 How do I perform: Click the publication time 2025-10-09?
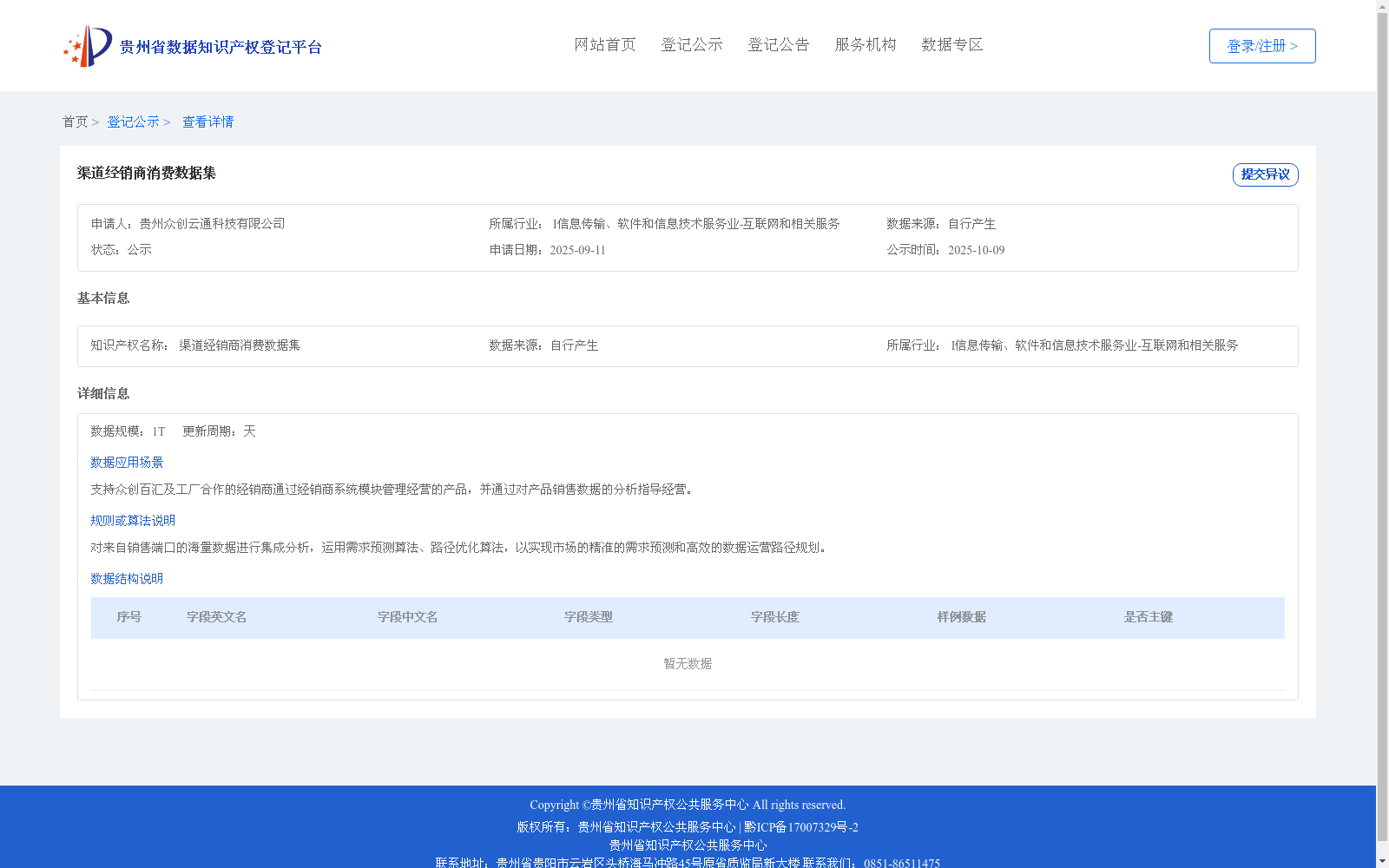coord(976,250)
